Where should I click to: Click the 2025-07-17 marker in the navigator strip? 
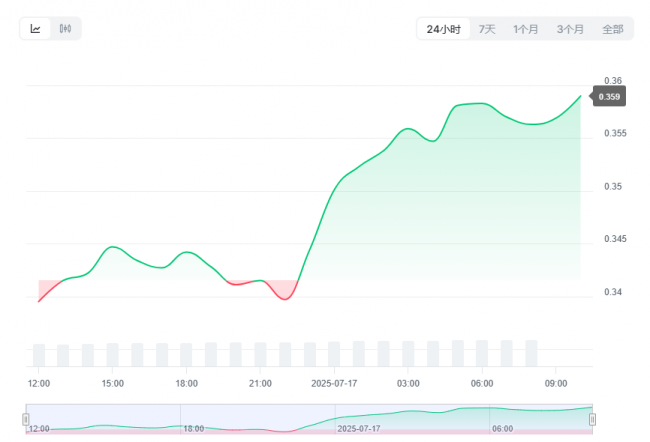tap(359, 429)
